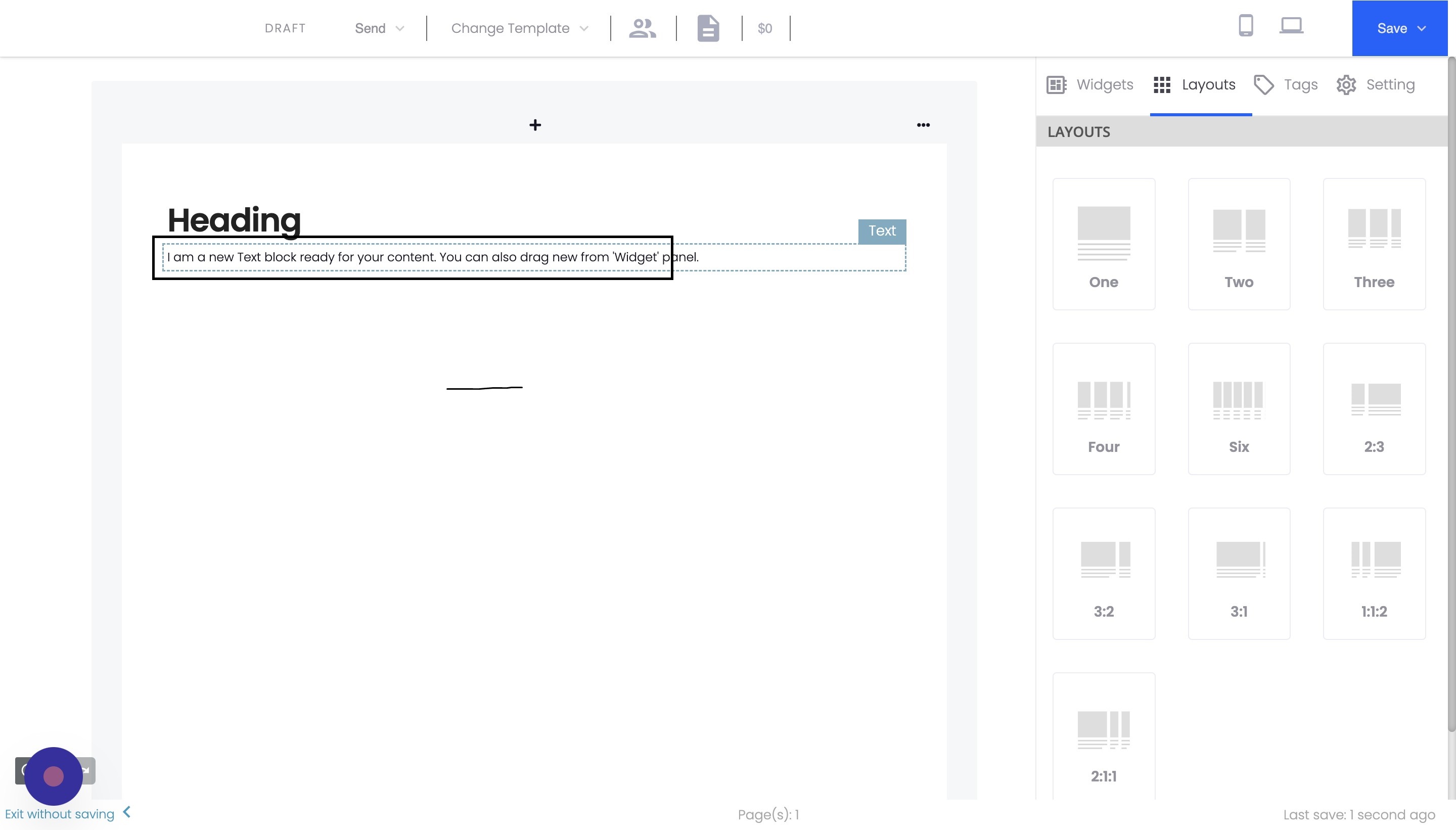Click the purple record circle button

(x=54, y=776)
